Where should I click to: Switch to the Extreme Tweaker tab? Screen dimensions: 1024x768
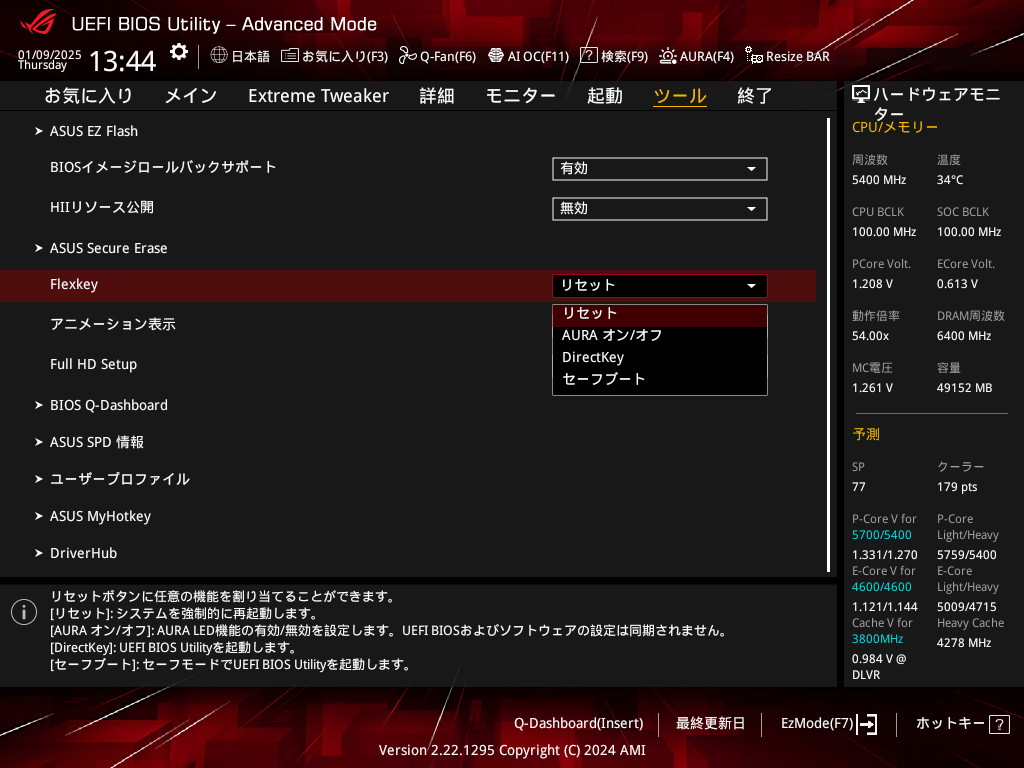click(x=318, y=96)
